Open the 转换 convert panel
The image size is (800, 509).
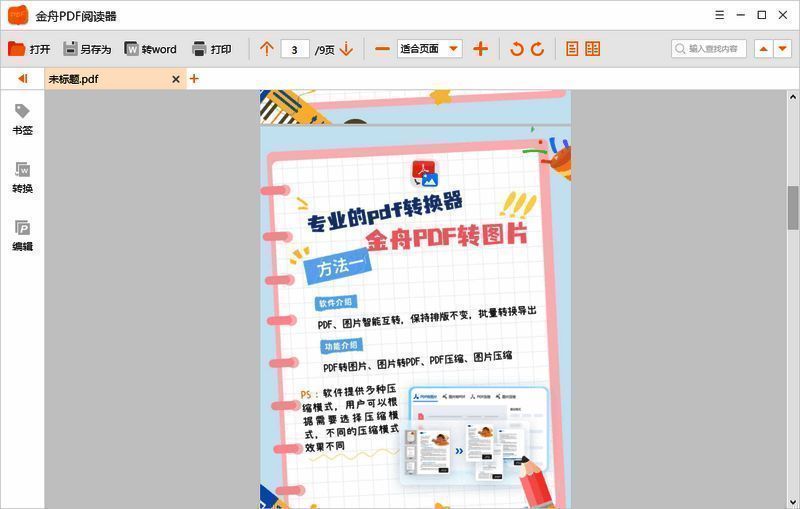point(22,177)
